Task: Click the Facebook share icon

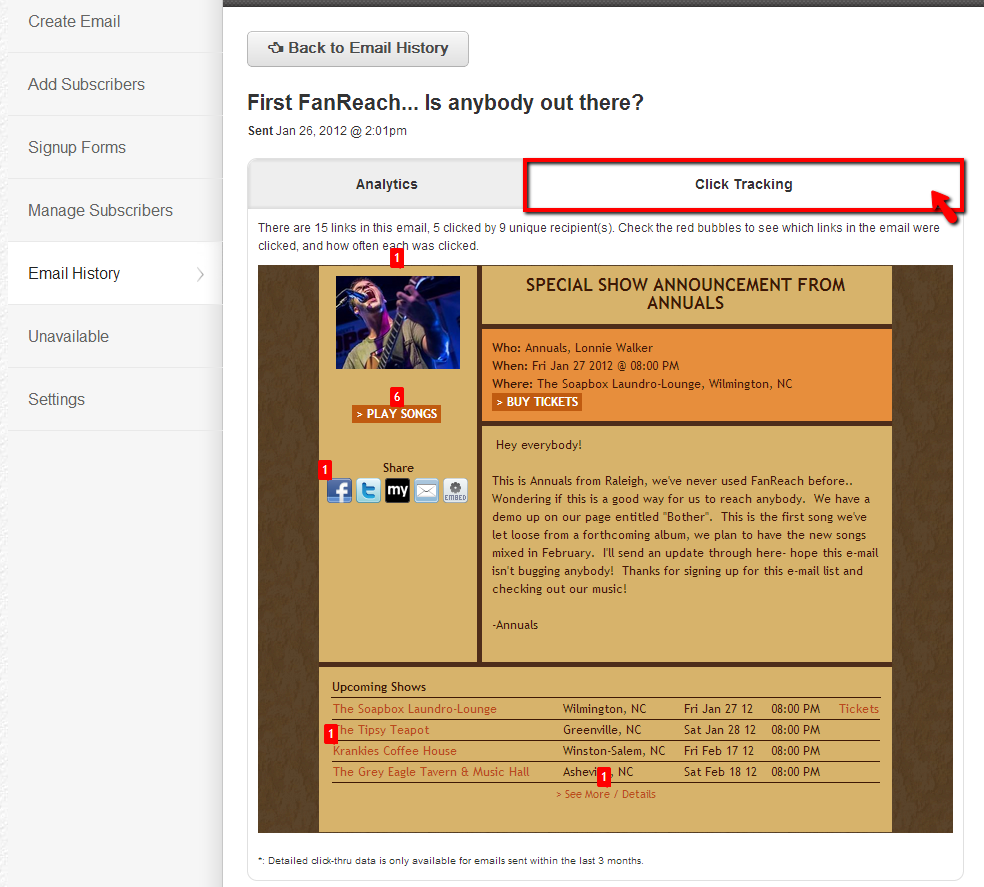Action: point(340,491)
